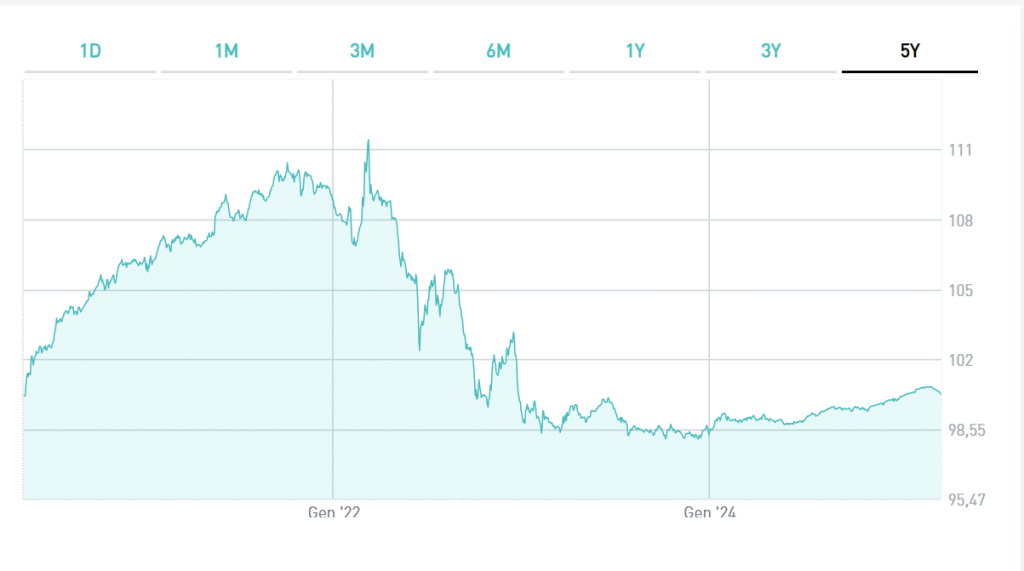Show the 3M price history
Screen dimensions: 1024x571
362,51
